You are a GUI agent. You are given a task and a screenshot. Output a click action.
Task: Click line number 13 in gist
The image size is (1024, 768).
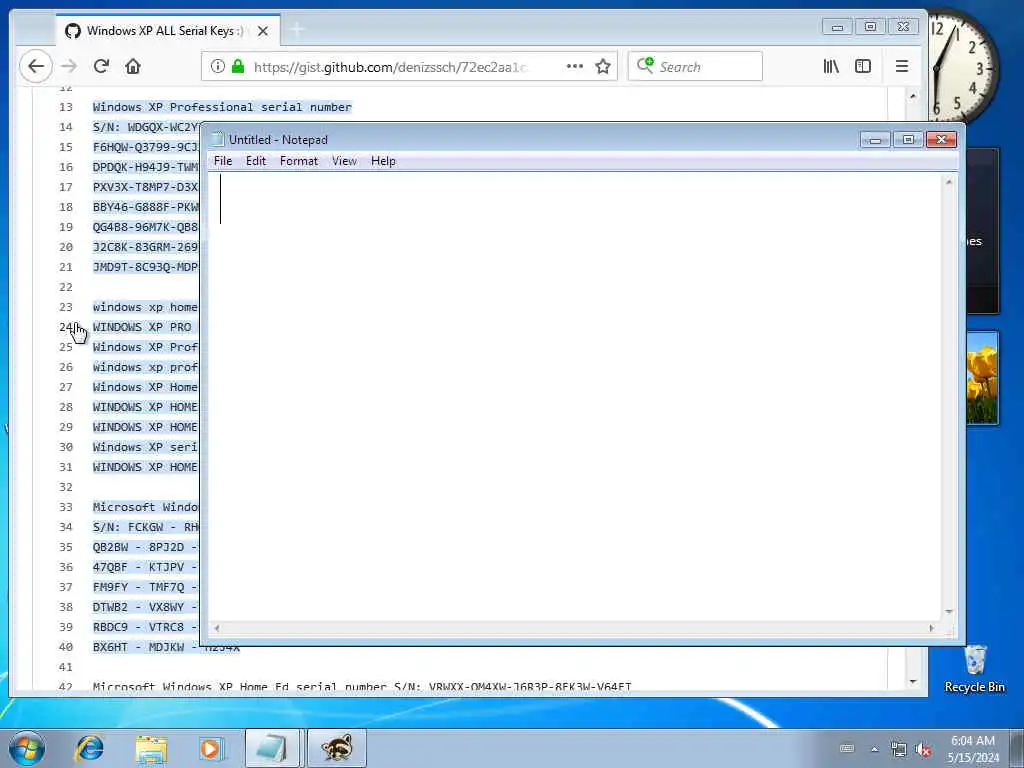pos(65,107)
